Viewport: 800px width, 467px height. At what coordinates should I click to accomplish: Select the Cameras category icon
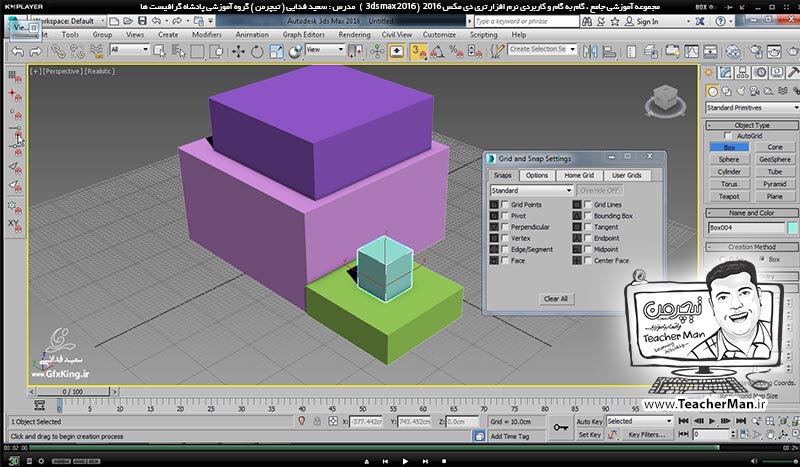[x=755, y=91]
